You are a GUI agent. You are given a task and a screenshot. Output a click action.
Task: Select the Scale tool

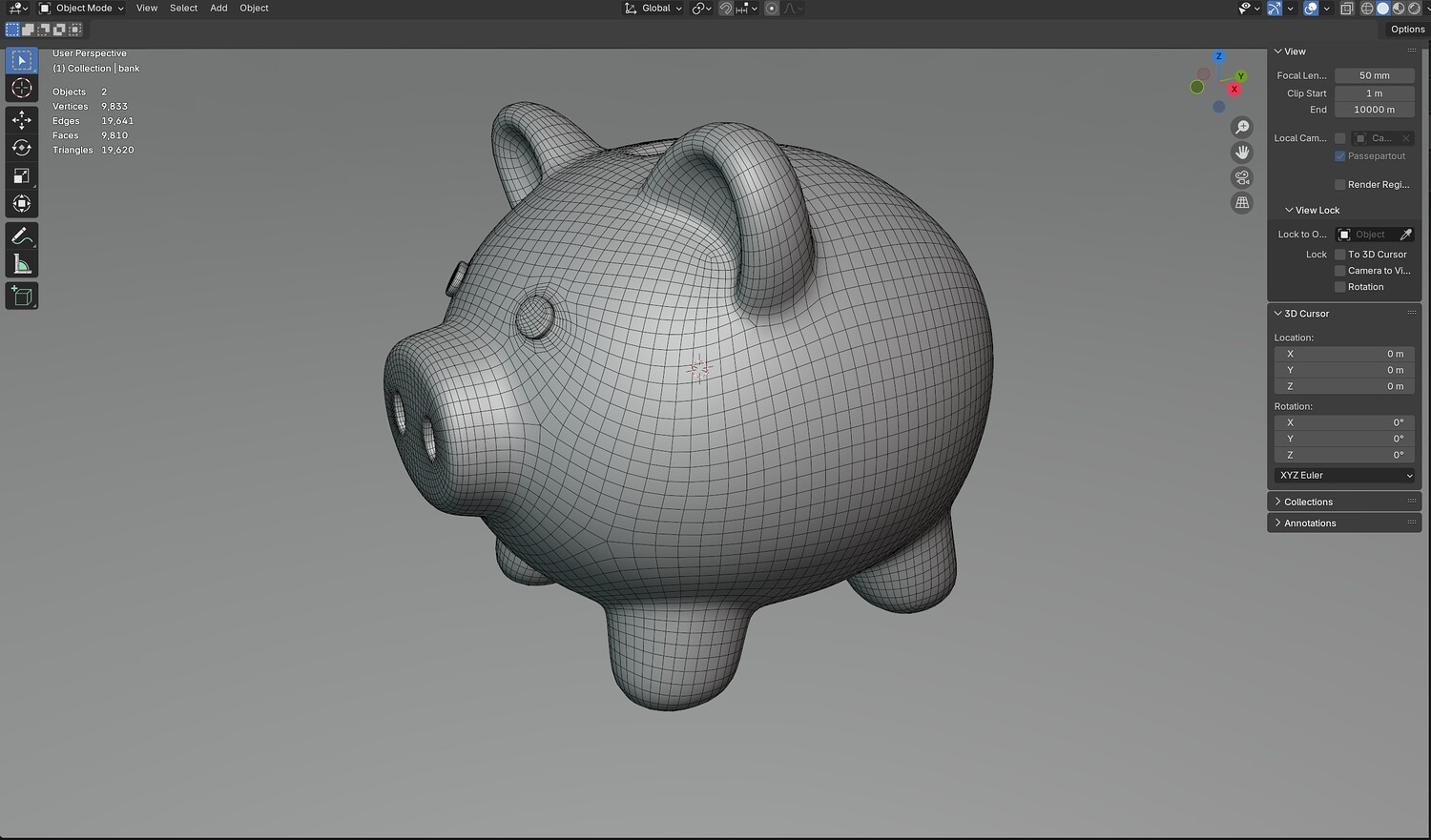[x=21, y=175]
